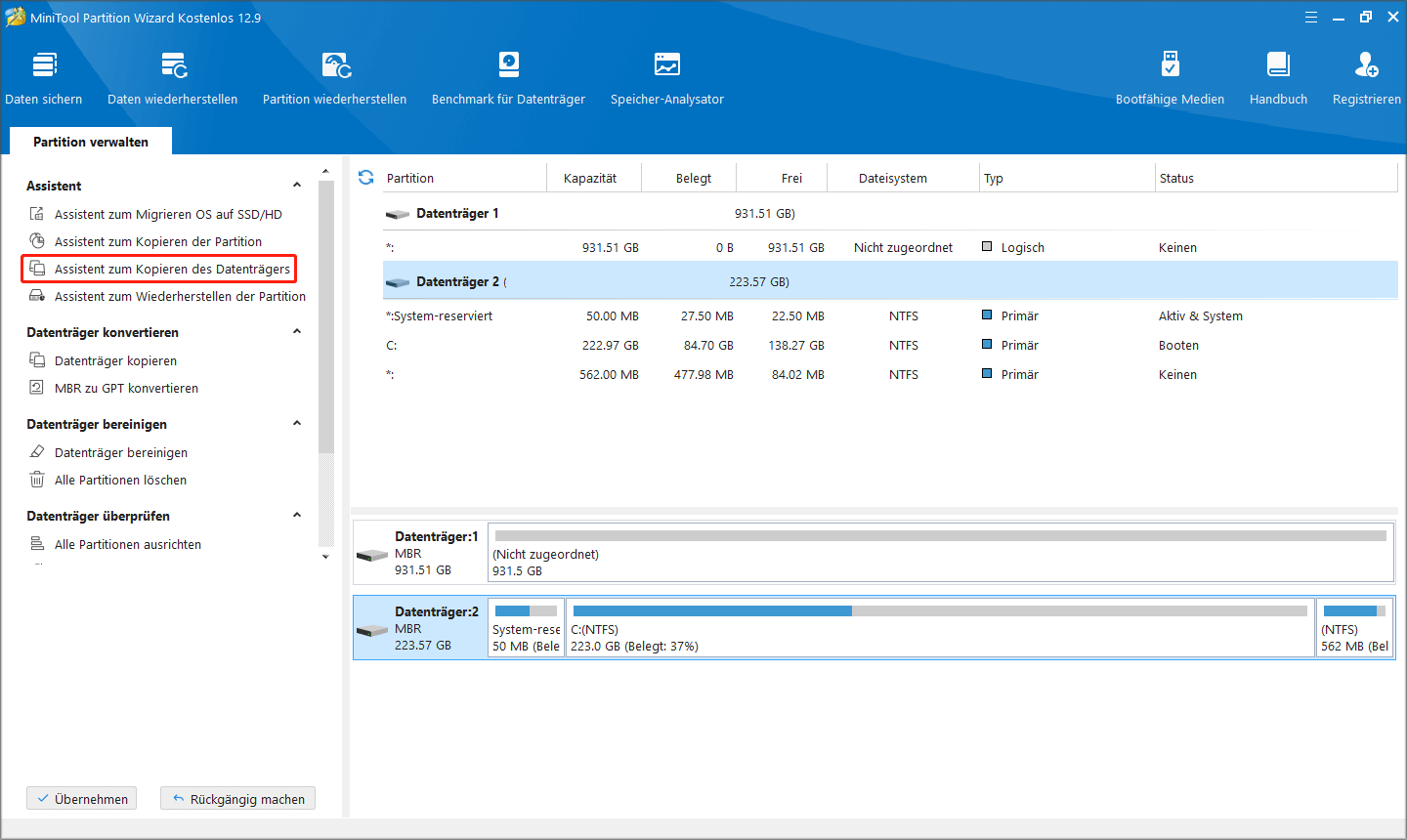Sort by Dateisystem column header
This screenshot has width=1407, height=840.
pyautogui.click(x=893, y=178)
